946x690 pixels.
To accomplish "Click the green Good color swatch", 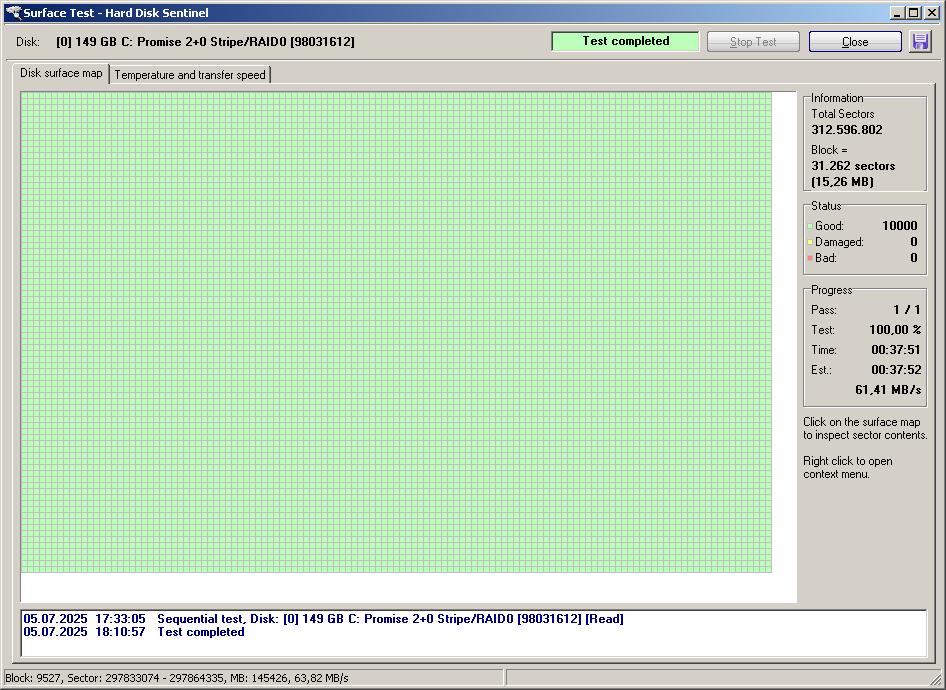I will [810, 227].
